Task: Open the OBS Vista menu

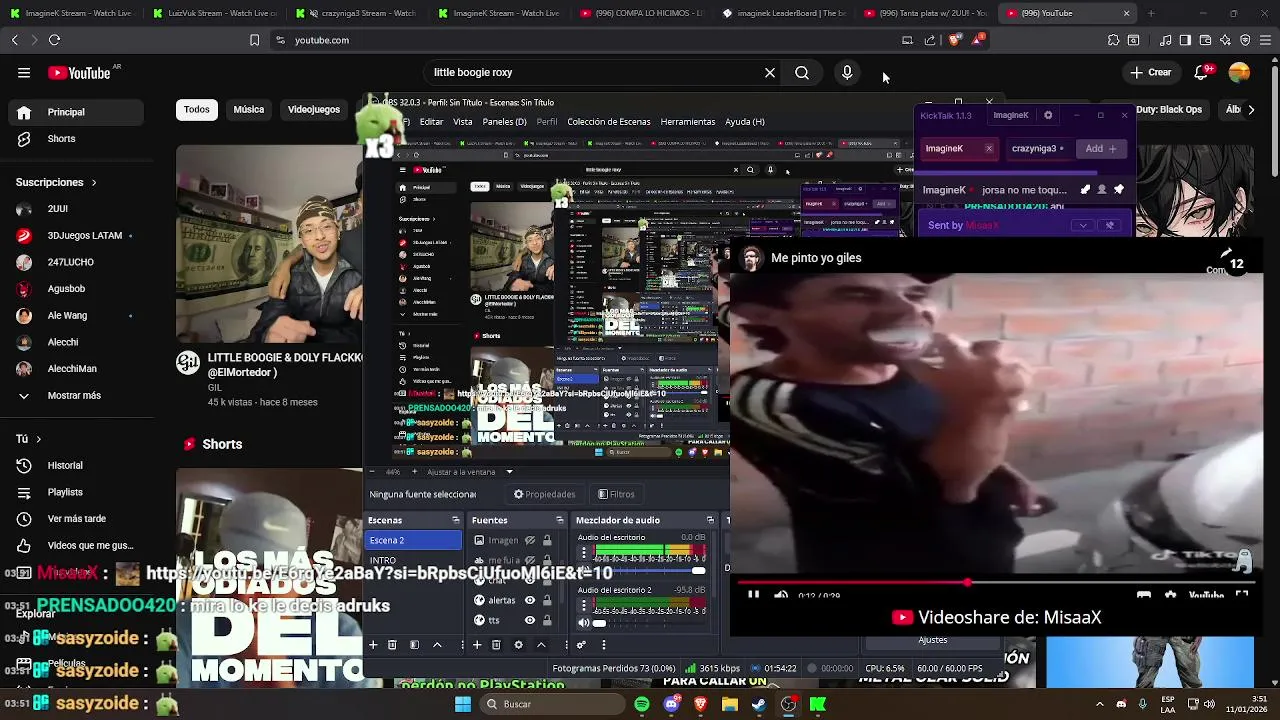Action: click(462, 122)
